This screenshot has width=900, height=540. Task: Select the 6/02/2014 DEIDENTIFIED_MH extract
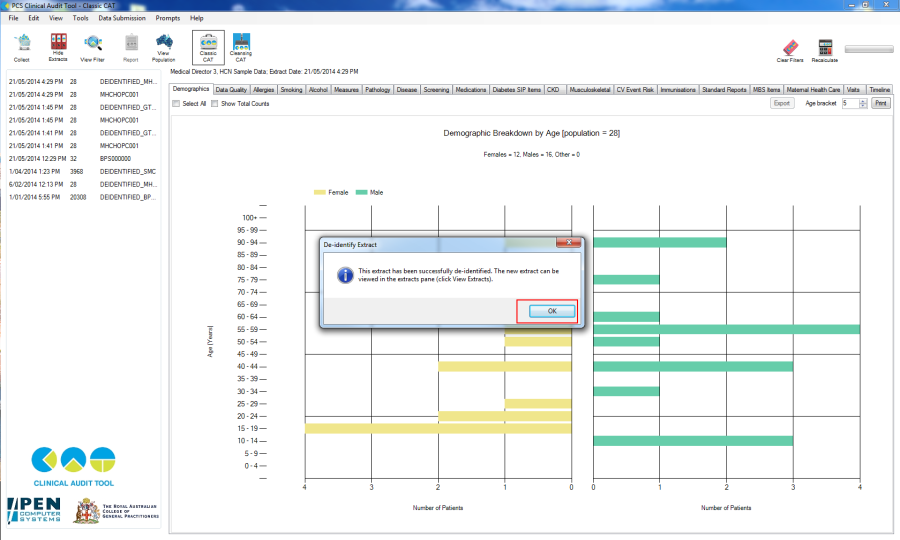click(83, 185)
